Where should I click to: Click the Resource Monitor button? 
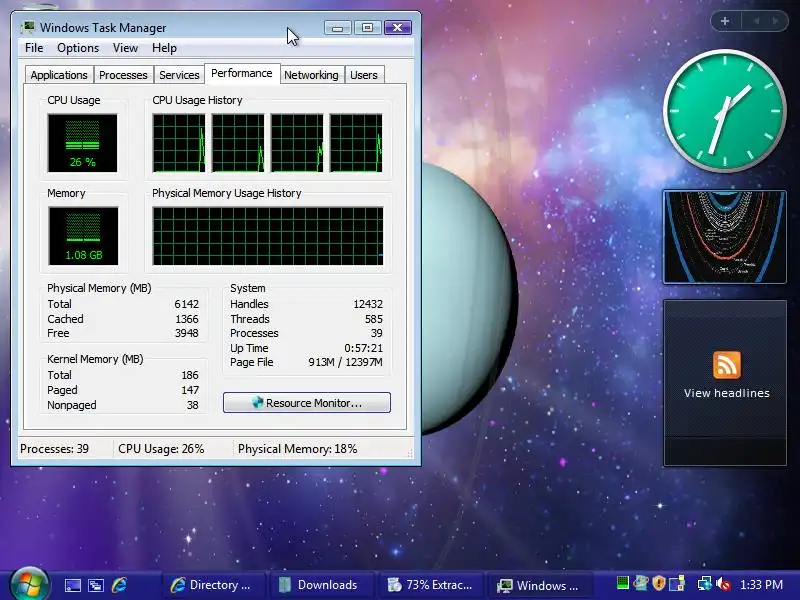pos(307,403)
